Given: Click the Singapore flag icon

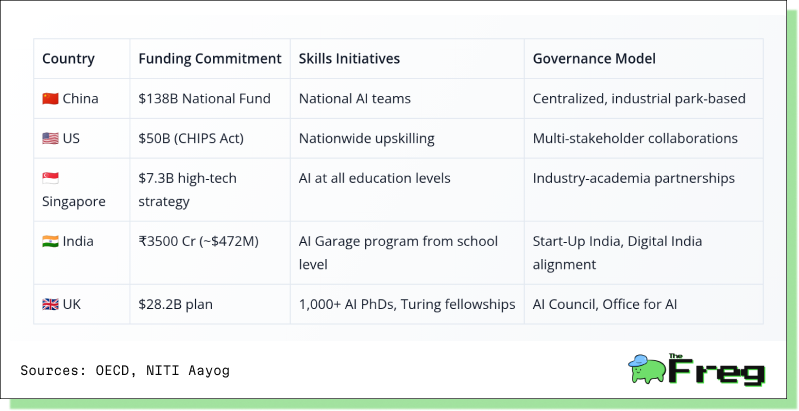Looking at the screenshot, I should (x=50, y=178).
